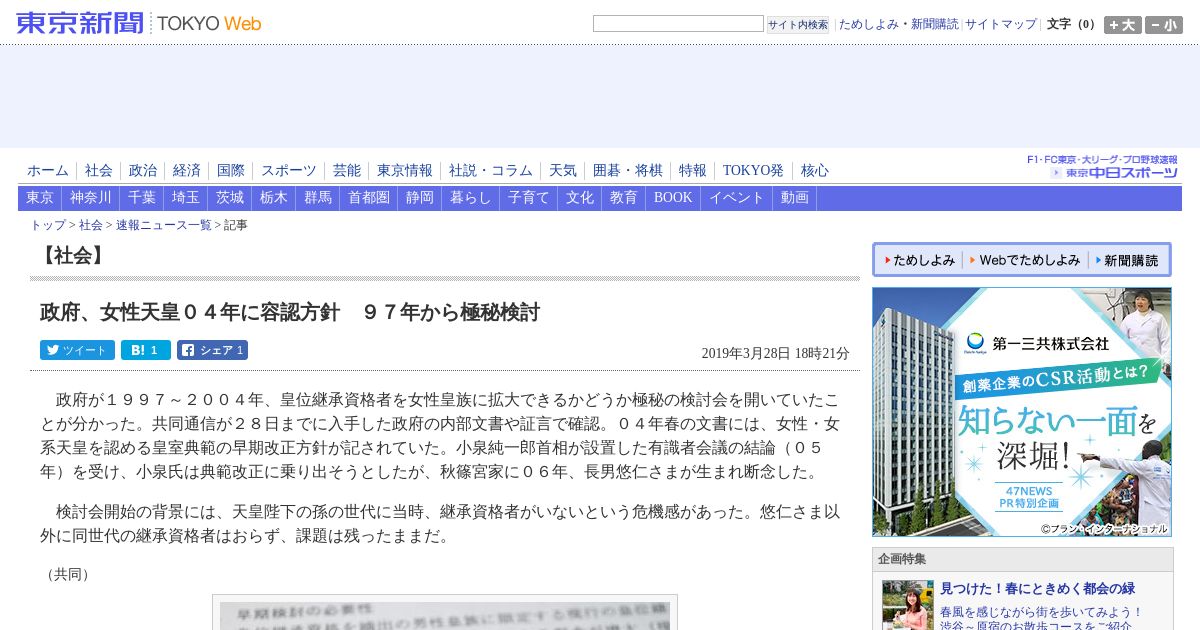The width and height of the screenshot is (1200, 630).
Task: Click the 新聞購読 sidebar button
Action: 1128,260
